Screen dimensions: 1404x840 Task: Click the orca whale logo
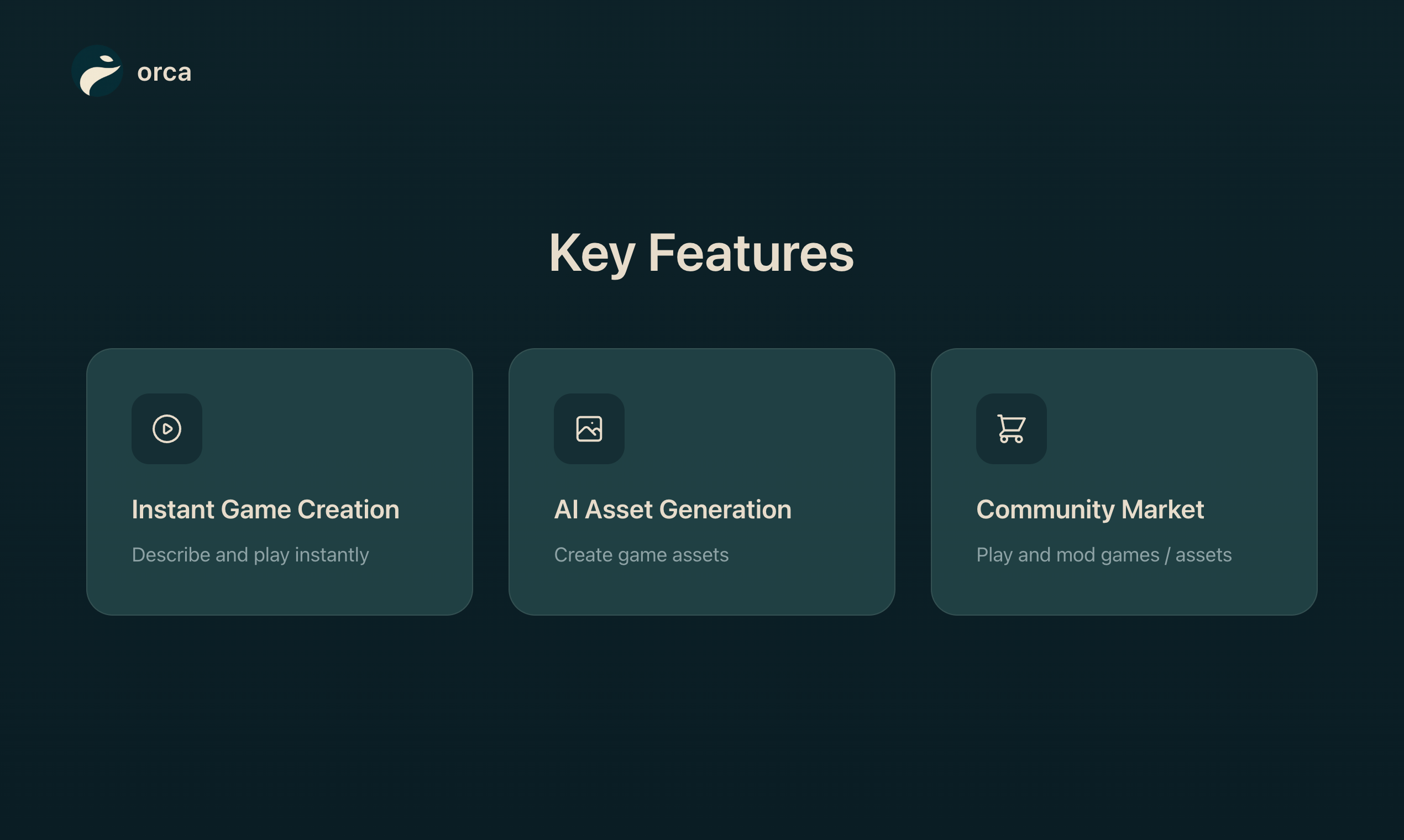click(x=98, y=71)
